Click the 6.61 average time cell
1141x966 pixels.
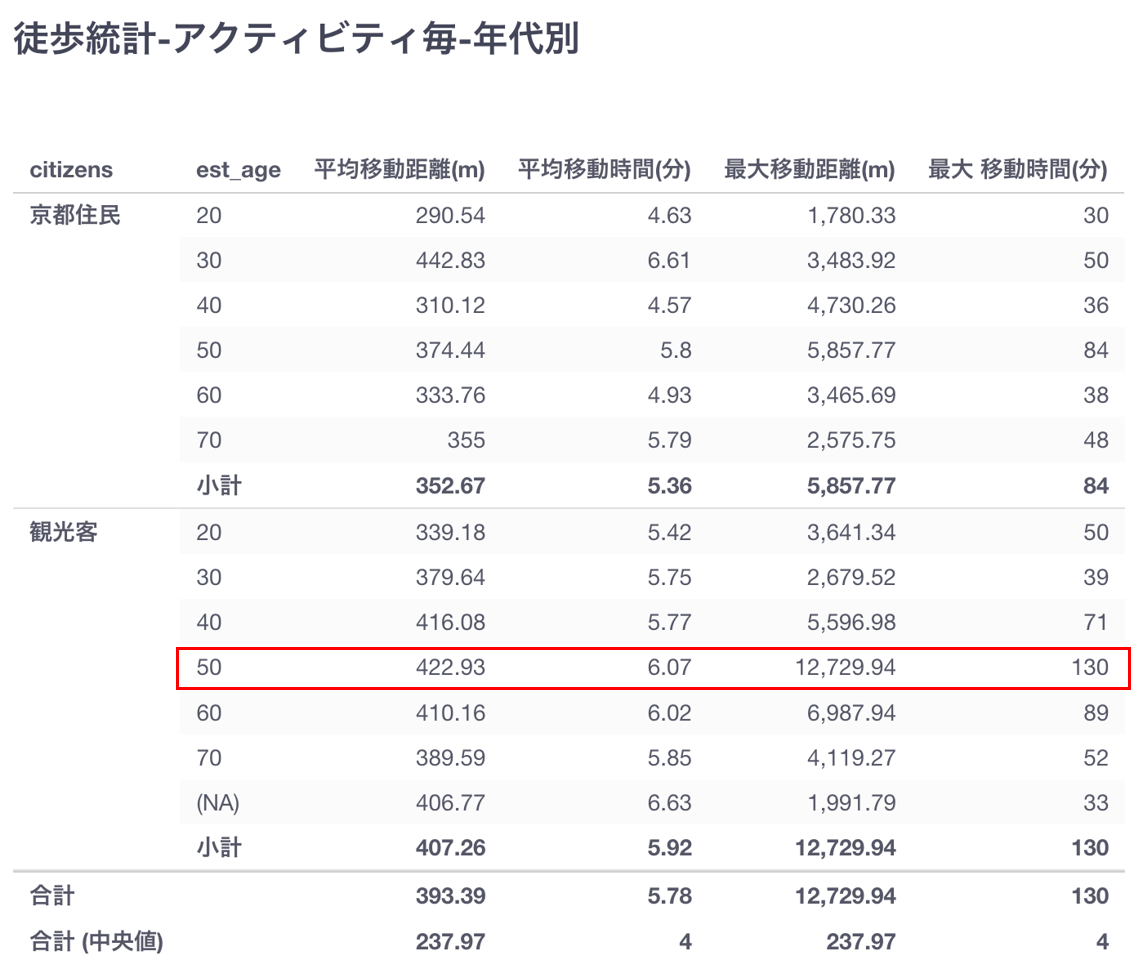[669, 260]
